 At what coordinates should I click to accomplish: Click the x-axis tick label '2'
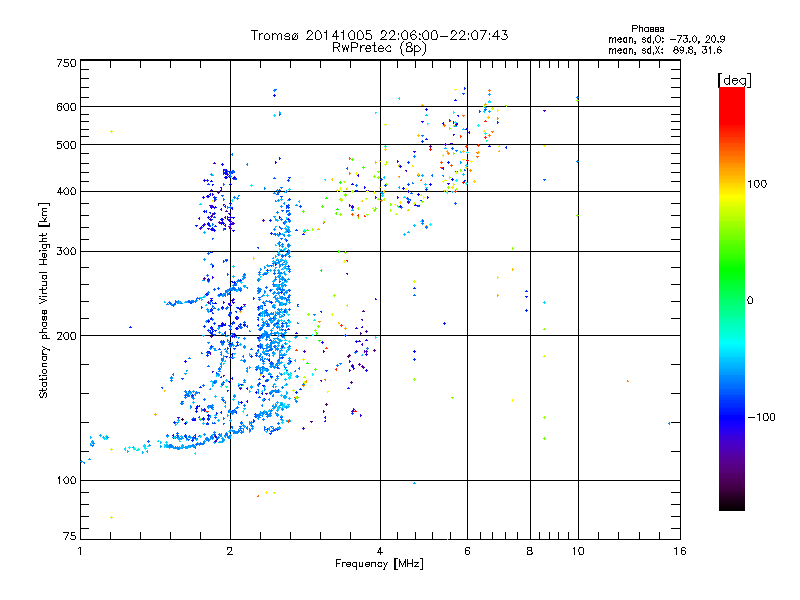coord(230,551)
